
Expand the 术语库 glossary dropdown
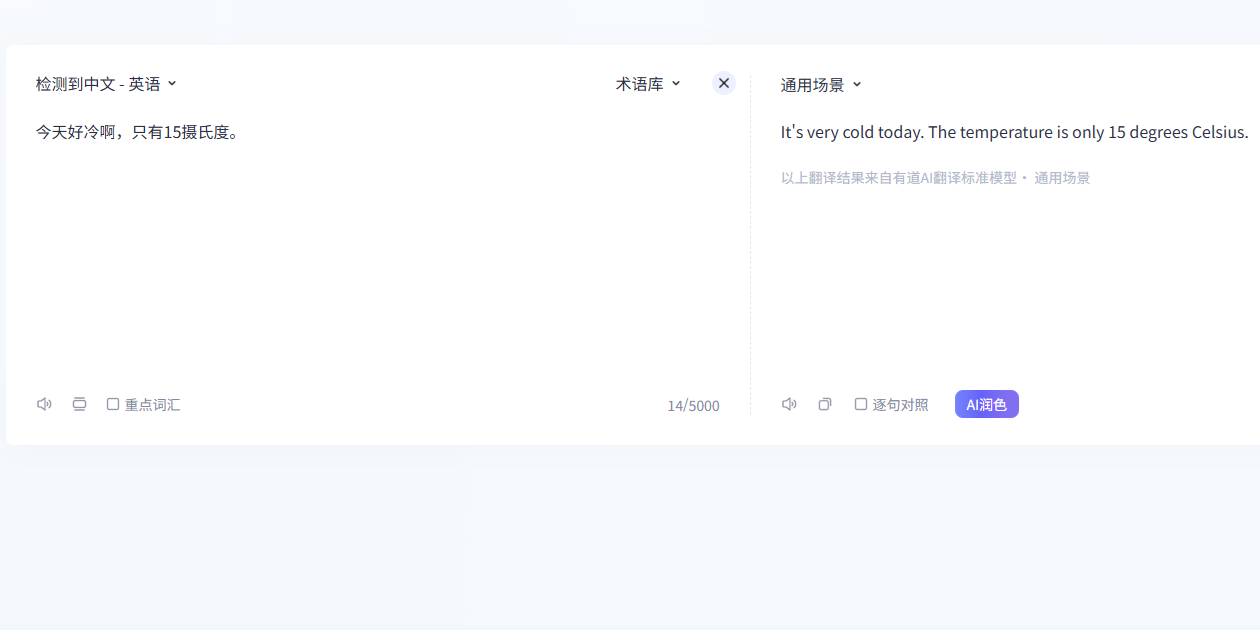(640, 84)
